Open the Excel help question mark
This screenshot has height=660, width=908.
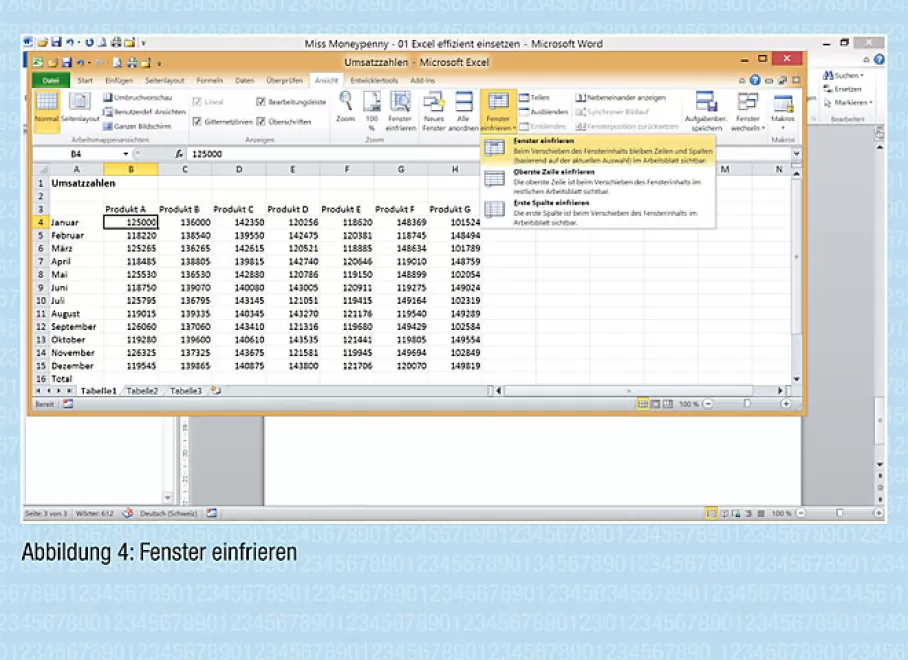(755, 80)
